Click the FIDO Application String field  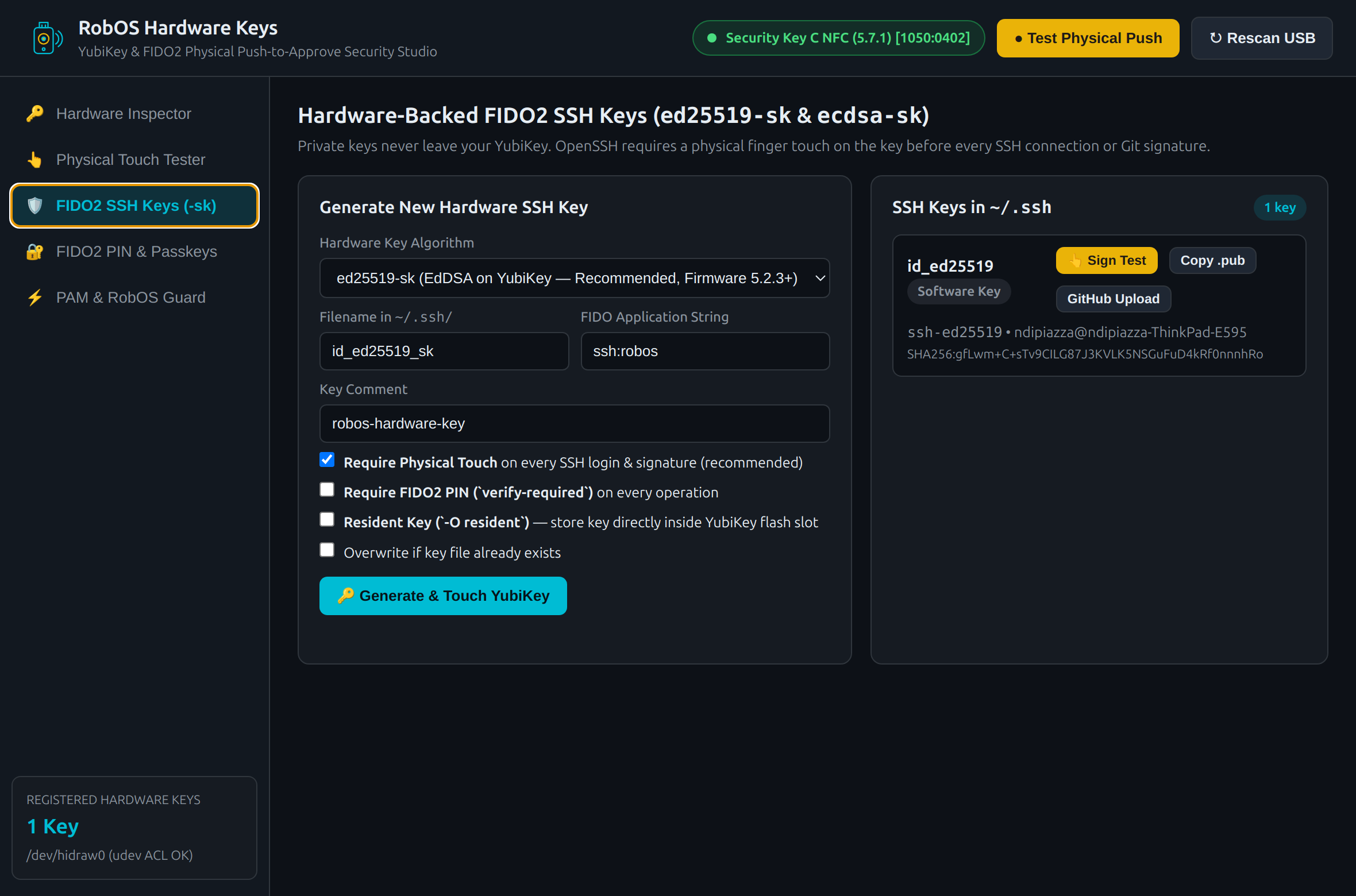(705, 351)
